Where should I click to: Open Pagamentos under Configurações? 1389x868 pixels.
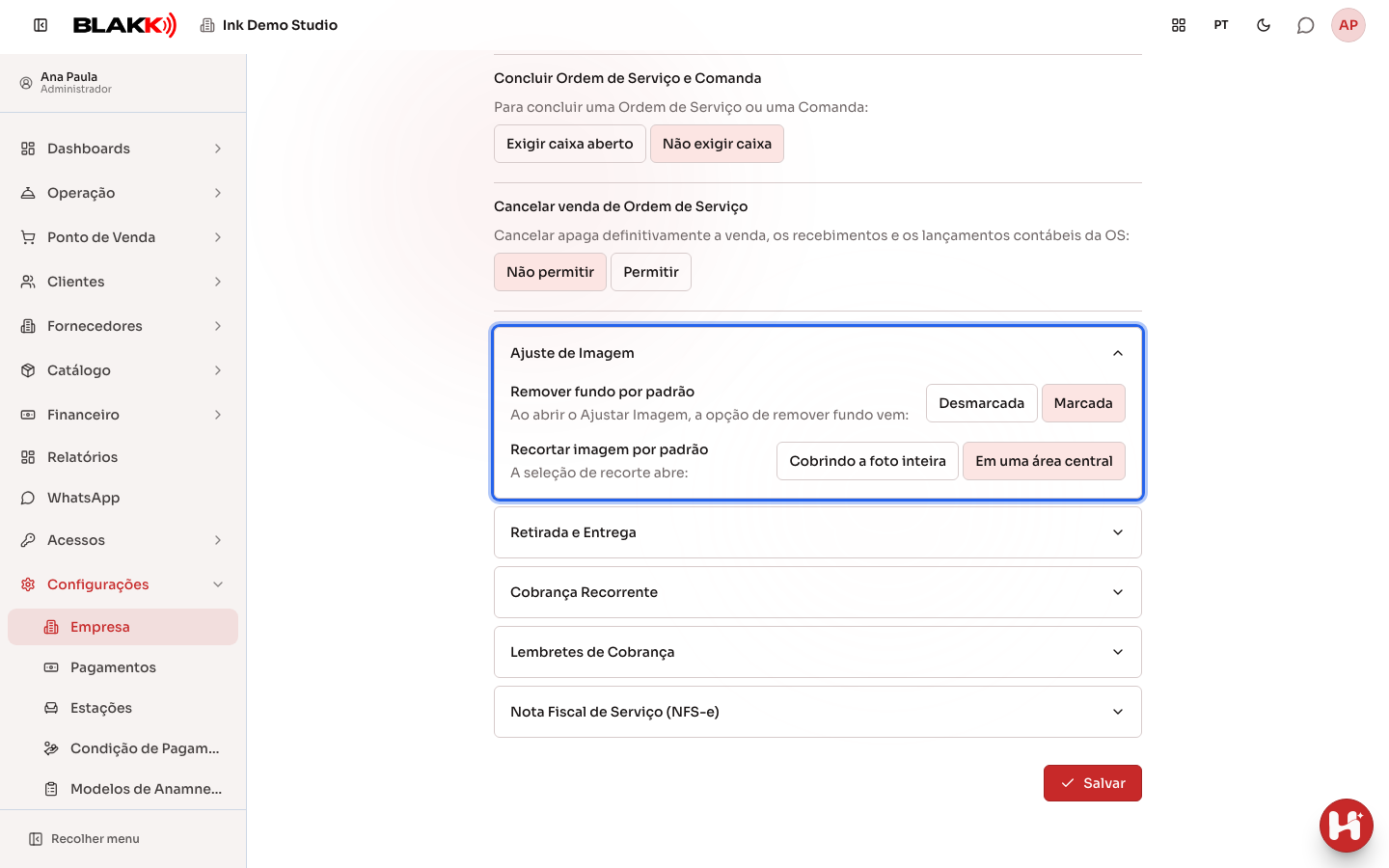point(123,667)
